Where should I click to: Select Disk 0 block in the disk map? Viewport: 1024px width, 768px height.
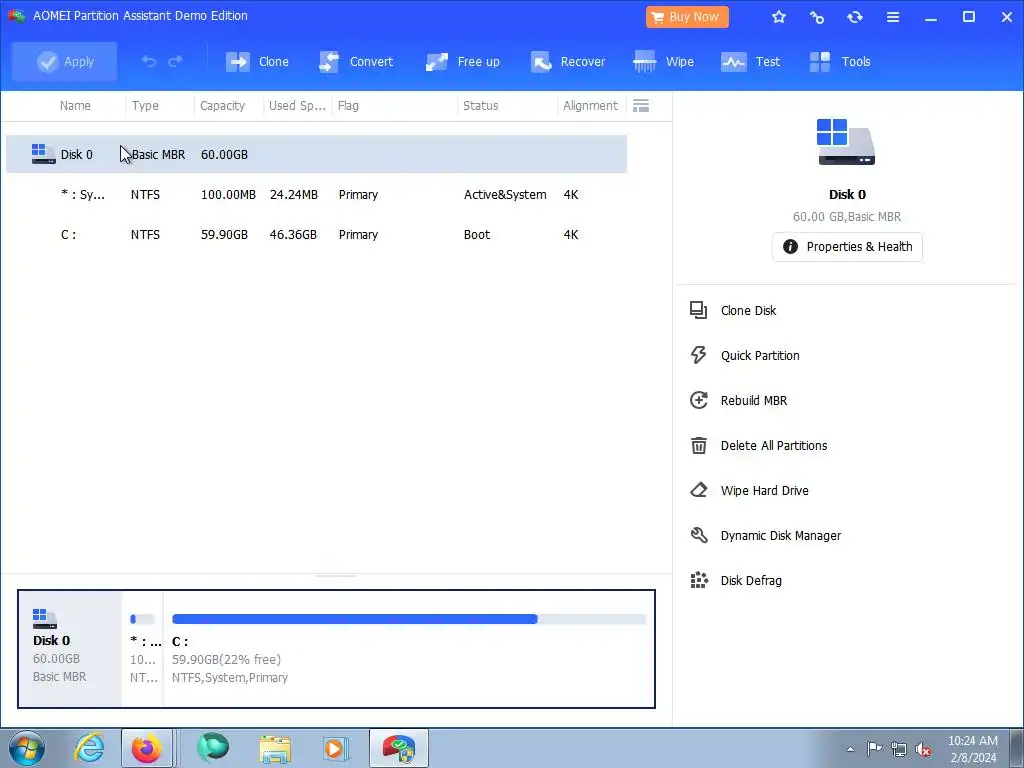click(70, 649)
